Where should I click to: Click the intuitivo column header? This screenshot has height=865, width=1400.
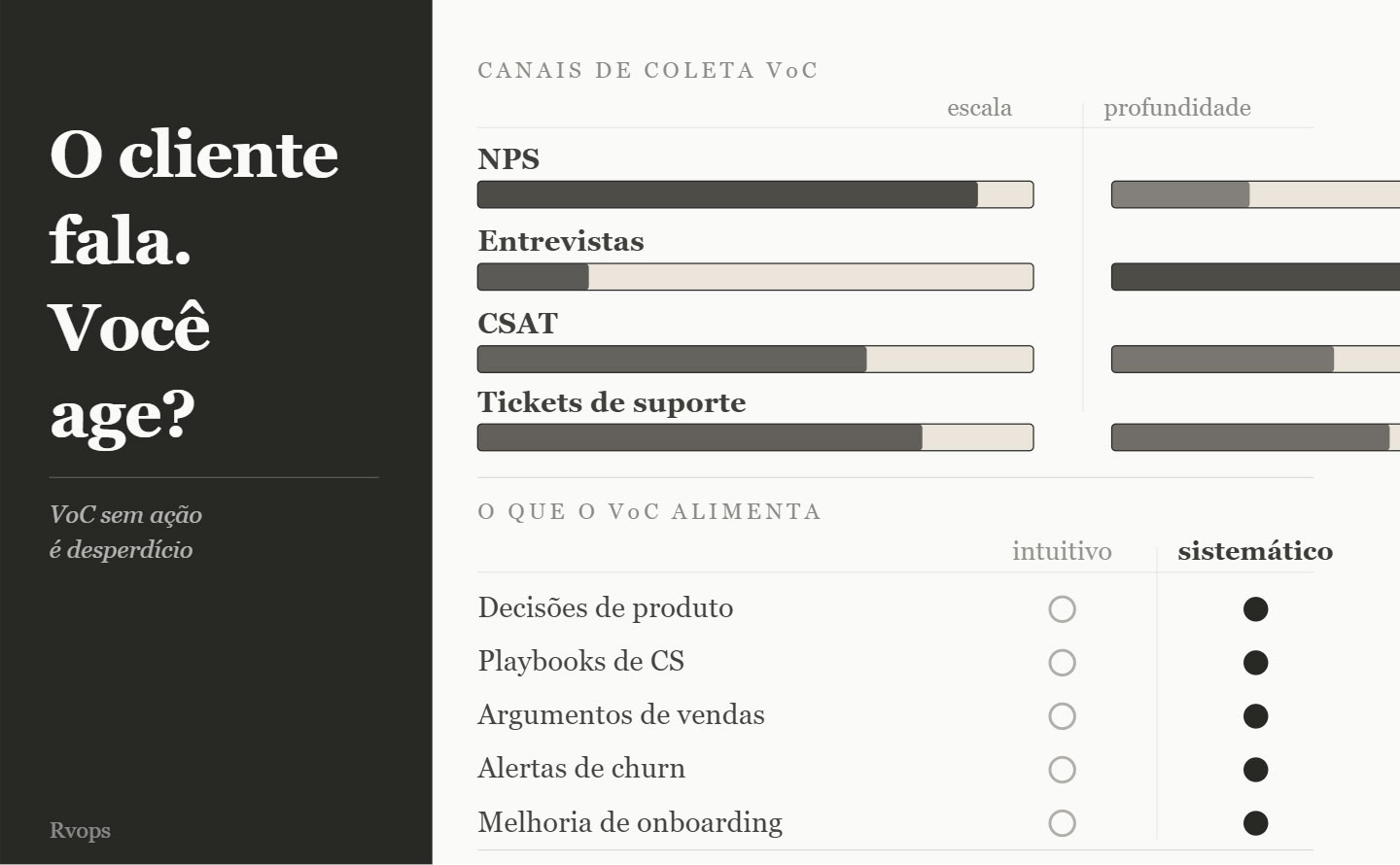[x=1062, y=551]
